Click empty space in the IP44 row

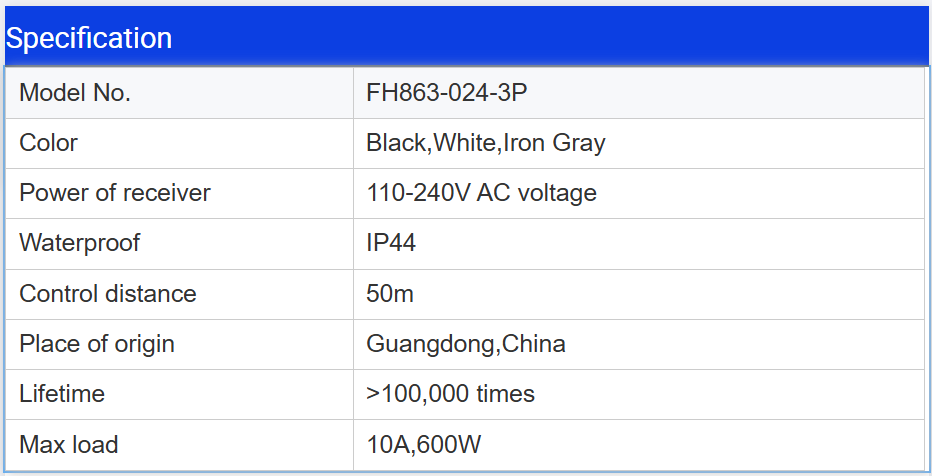[x=700, y=243]
